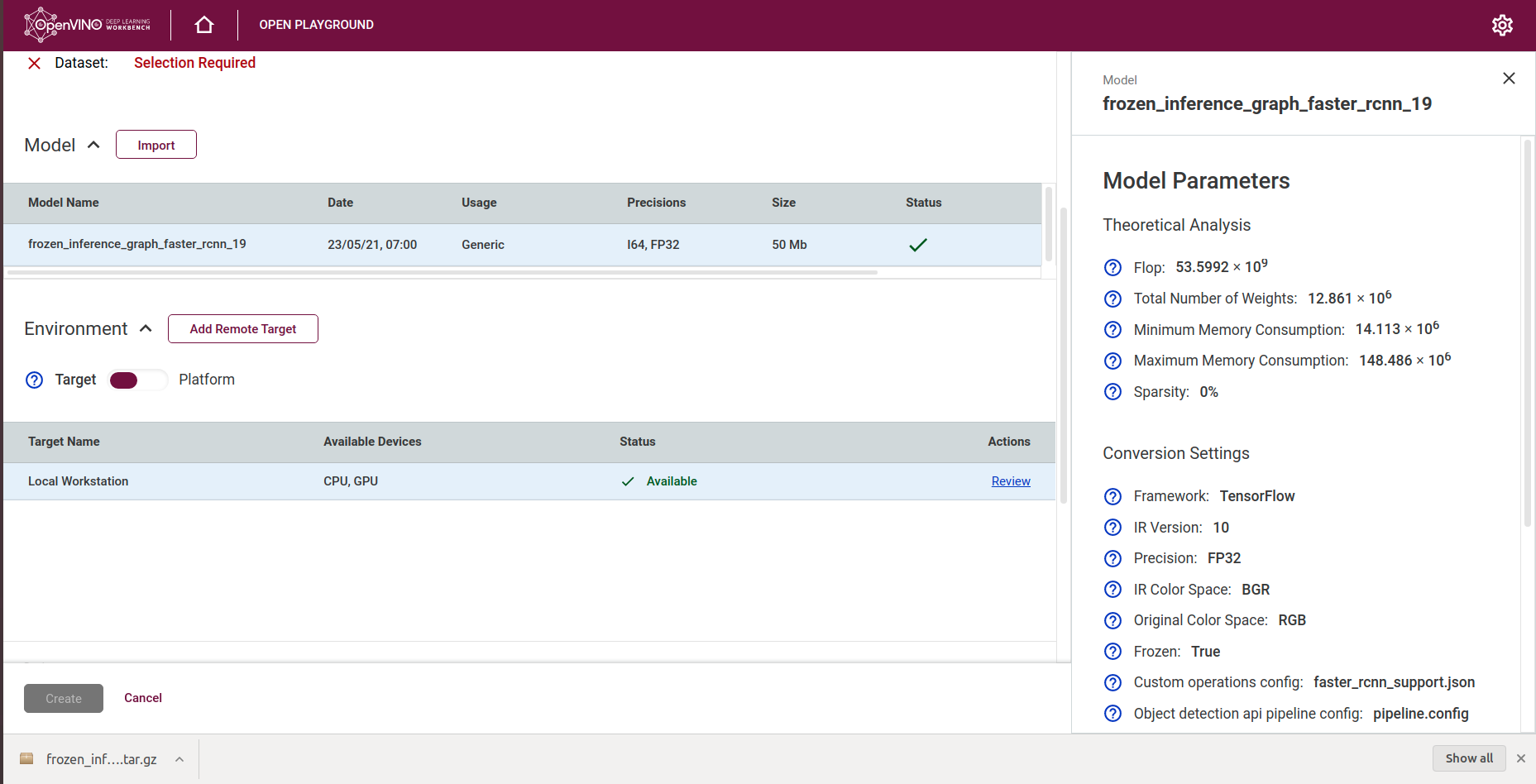Select frozen_inference_graph_faster_rcnn_19 model row
The height and width of the screenshot is (784, 1536).
pyautogui.click(x=137, y=244)
